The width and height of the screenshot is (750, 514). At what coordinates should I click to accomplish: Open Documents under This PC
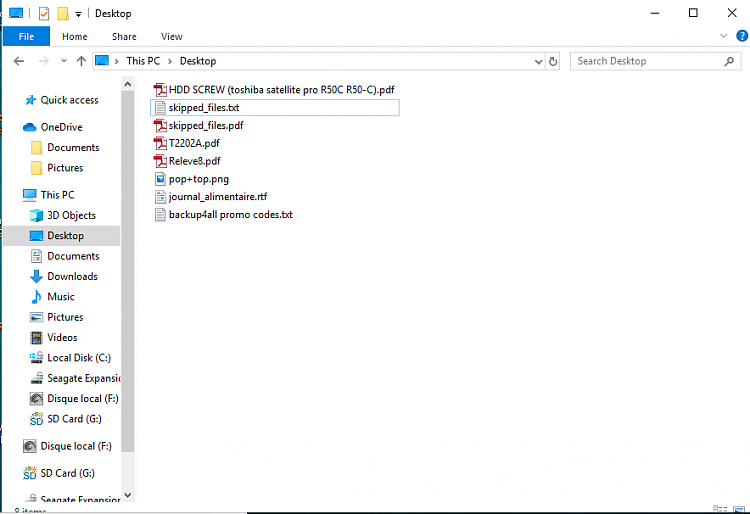pyautogui.click(x=65, y=256)
